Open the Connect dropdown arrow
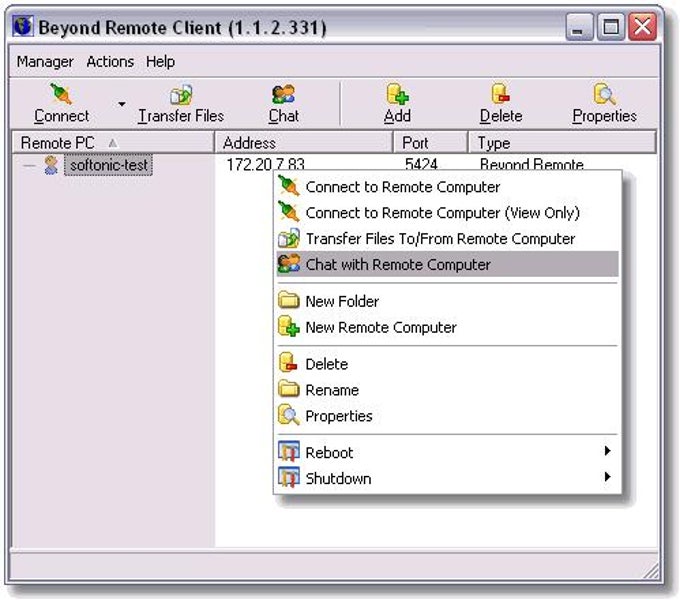This screenshot has height=600, width=680. [x=122, y=104]
